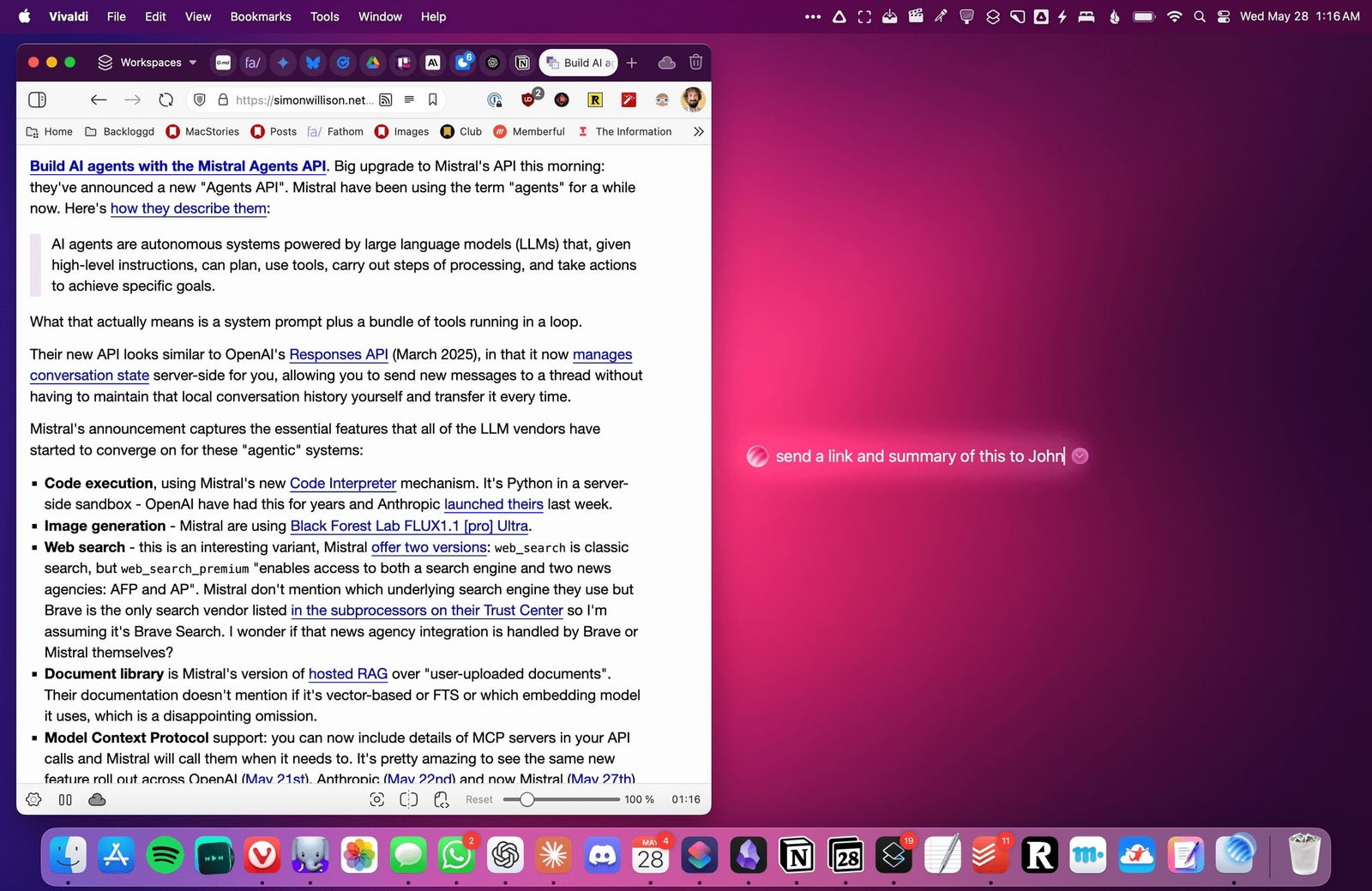Screen dimensions: 1372x891
Task: Click the 'Responses API' link
Action: tap(338, 354)
